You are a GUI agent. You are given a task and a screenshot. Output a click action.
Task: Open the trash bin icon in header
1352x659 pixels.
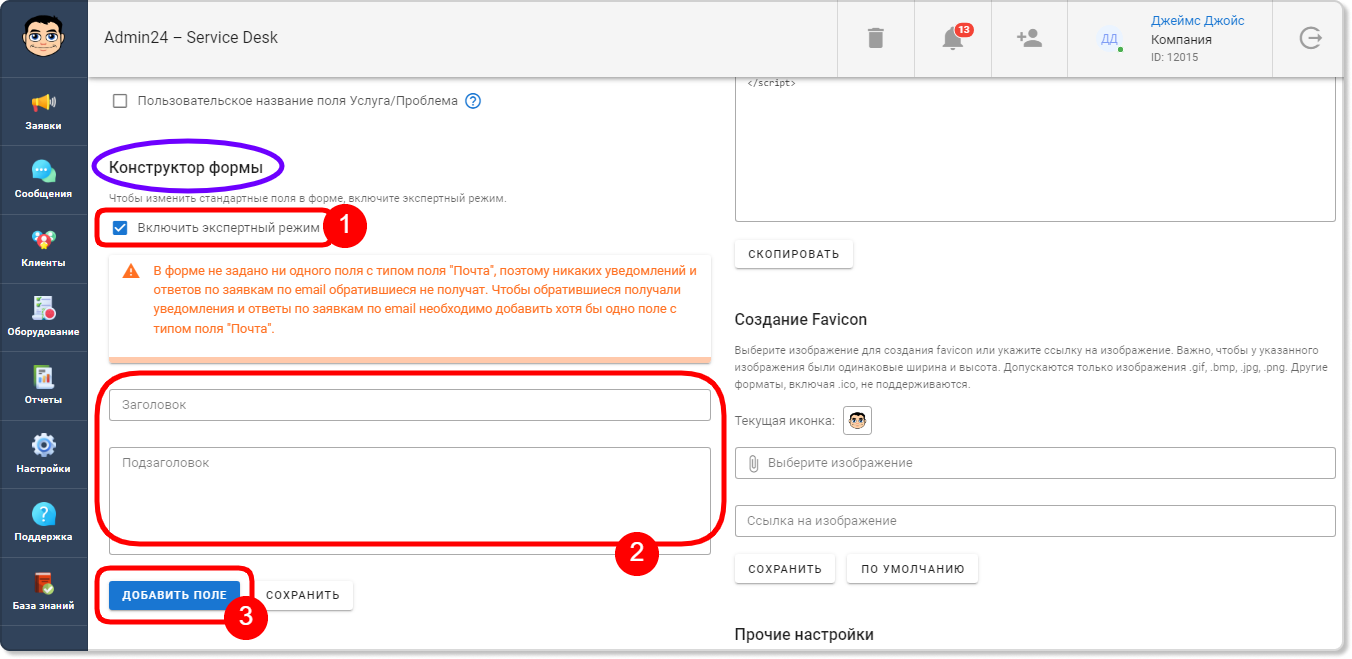(875, 38)
